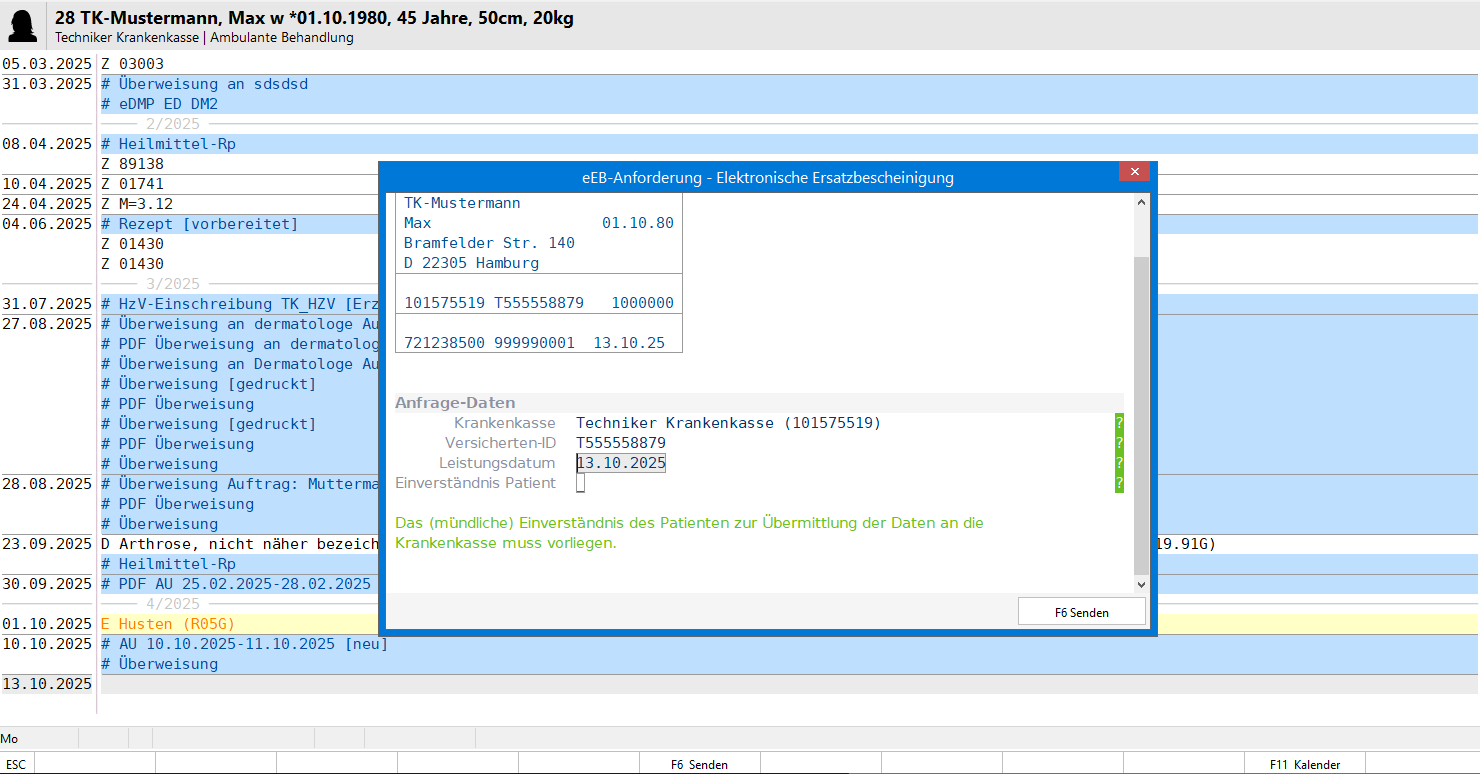This screenshot has height=774, width=1480.
Task: Click ESC in the bottom function bar
Action: click(16, 764)
